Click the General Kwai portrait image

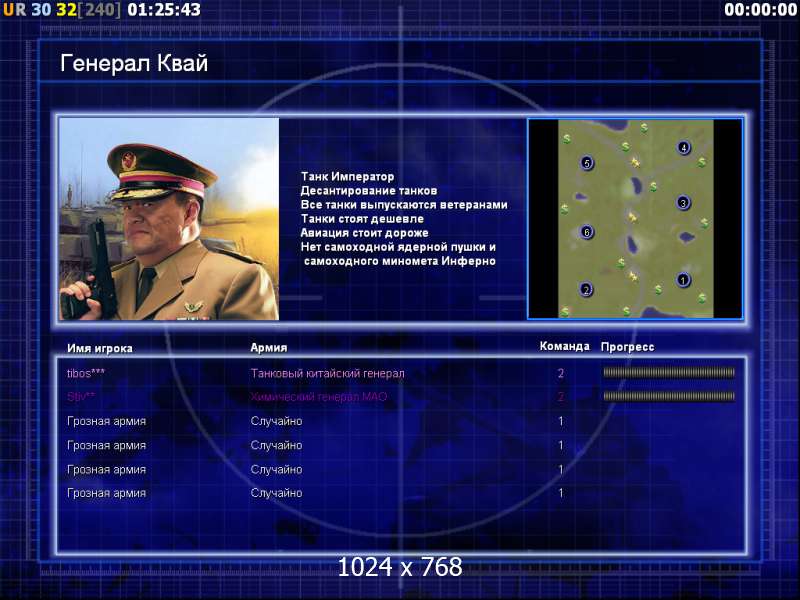(169, 219)
